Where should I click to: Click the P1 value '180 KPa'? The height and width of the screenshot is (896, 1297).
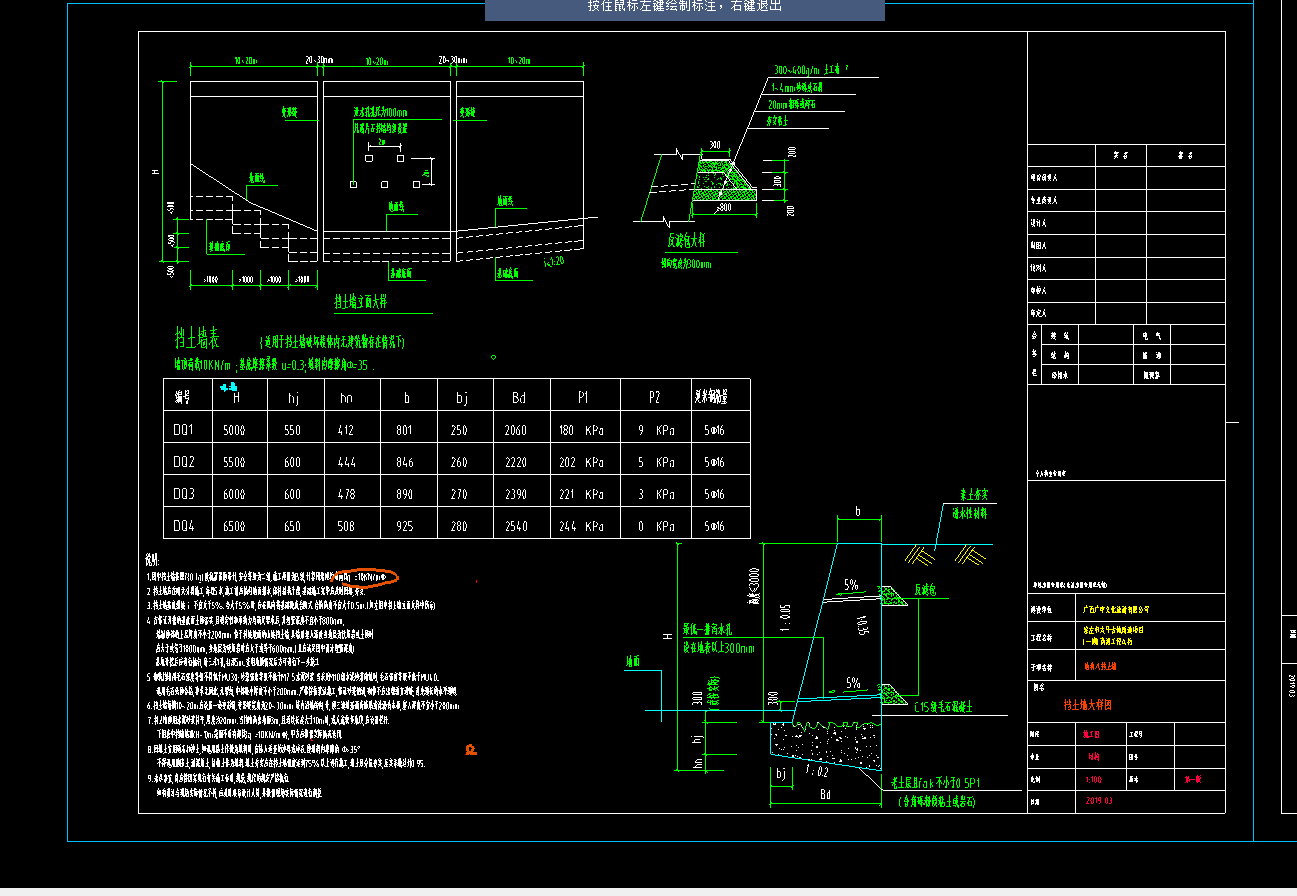581,431
